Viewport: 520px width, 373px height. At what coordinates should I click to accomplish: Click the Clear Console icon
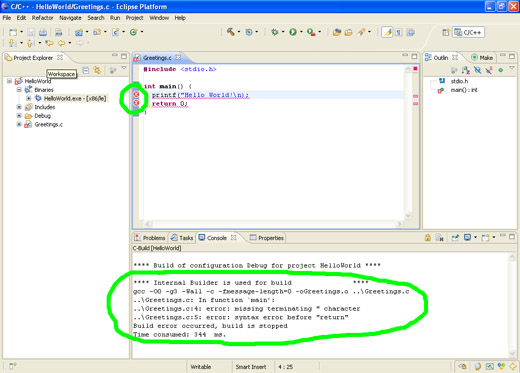click(x=439, y=237)
